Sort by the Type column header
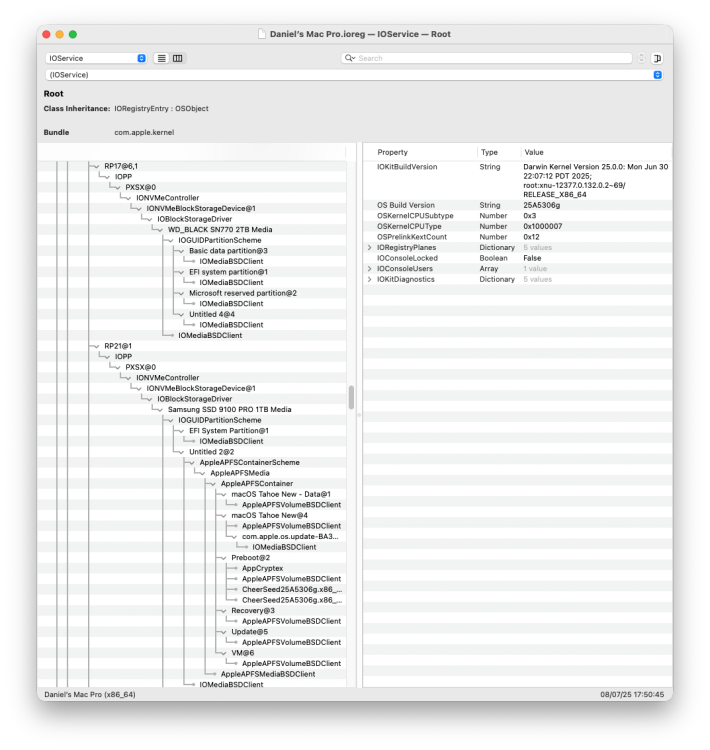 [489, 152]
